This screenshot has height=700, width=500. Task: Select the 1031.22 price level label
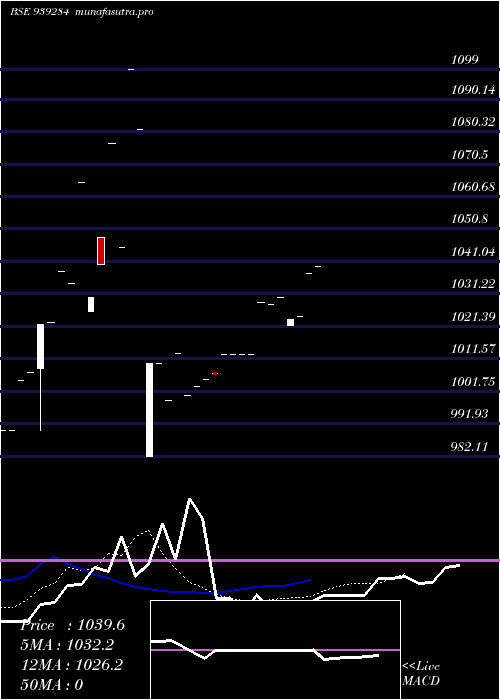click(x=473, y=283)
